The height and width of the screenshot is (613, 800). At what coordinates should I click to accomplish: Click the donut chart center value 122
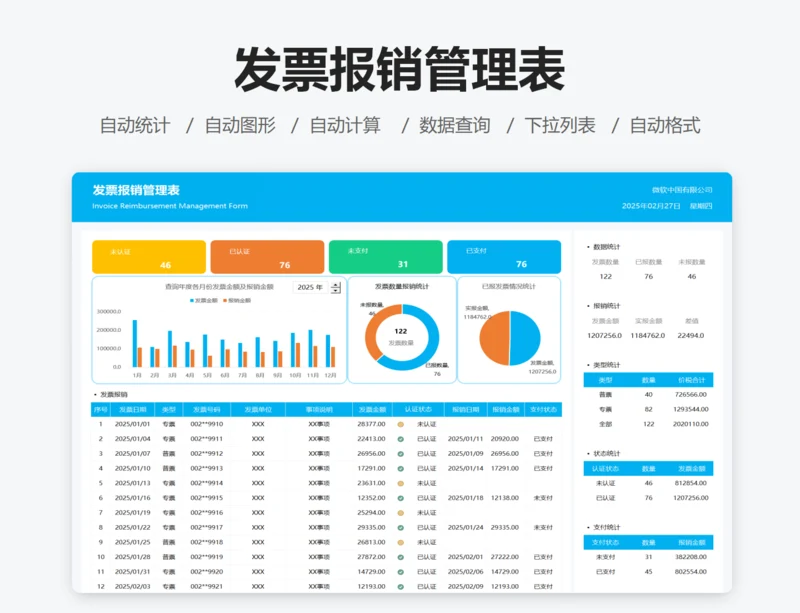401,331
